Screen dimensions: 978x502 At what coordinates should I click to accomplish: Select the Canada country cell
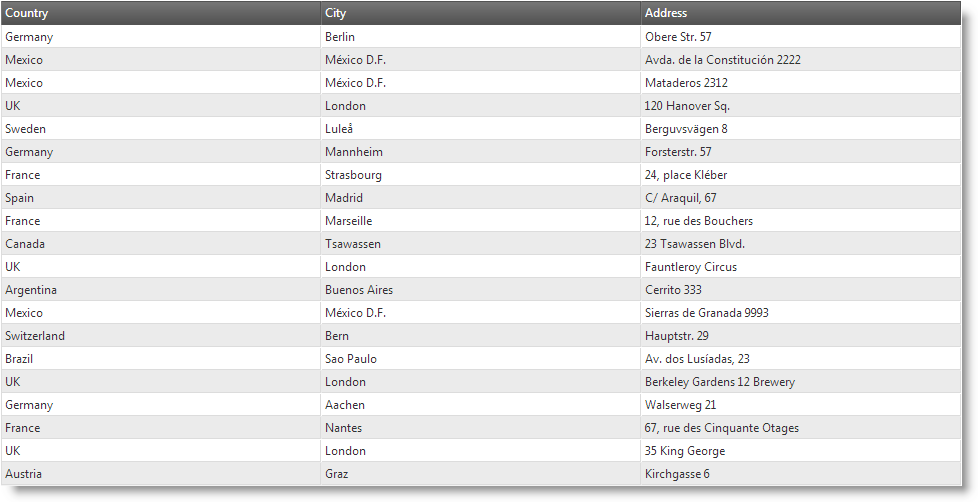(x=25, y=244)
